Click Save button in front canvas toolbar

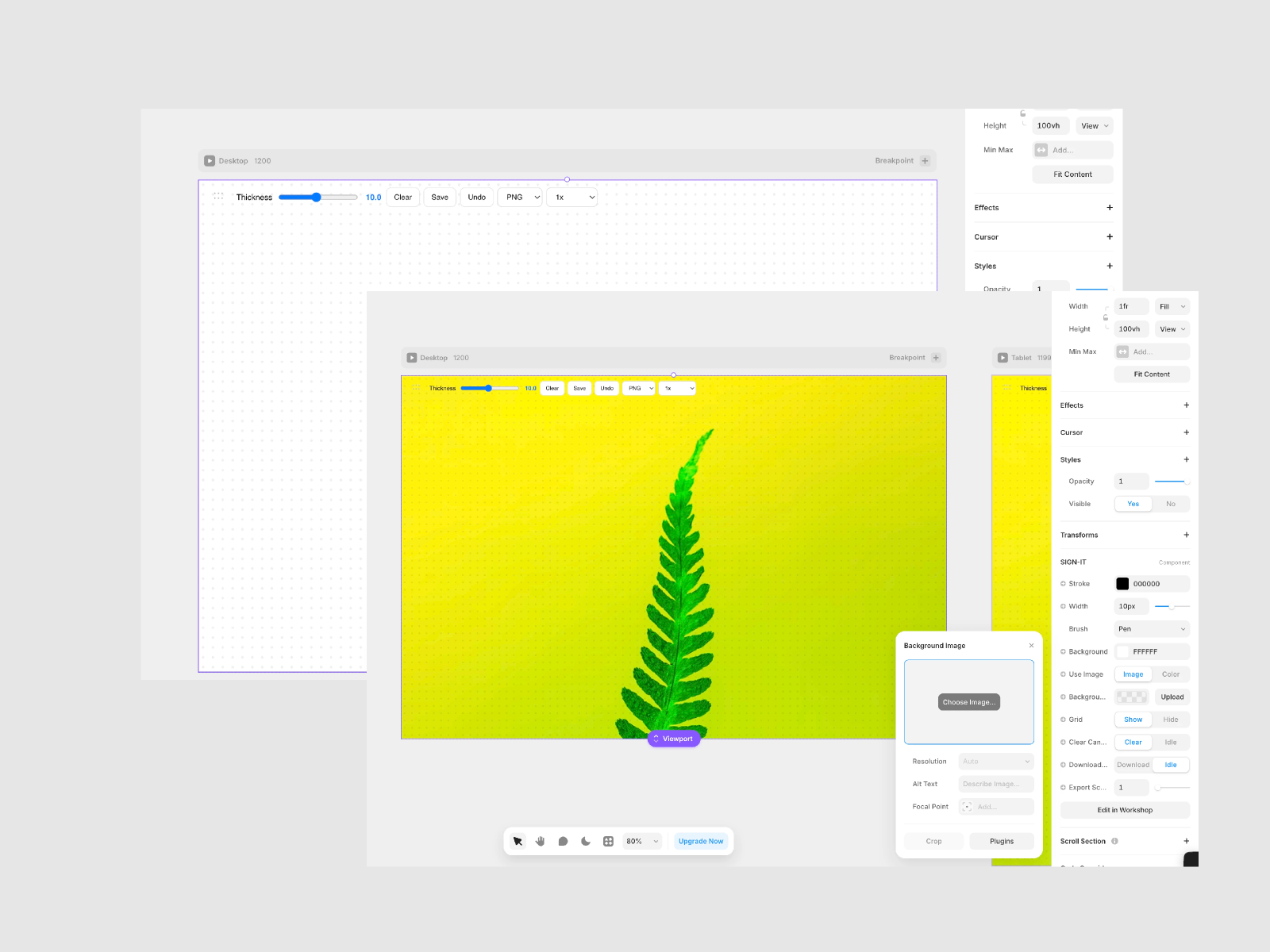click(x=579, y=388)
